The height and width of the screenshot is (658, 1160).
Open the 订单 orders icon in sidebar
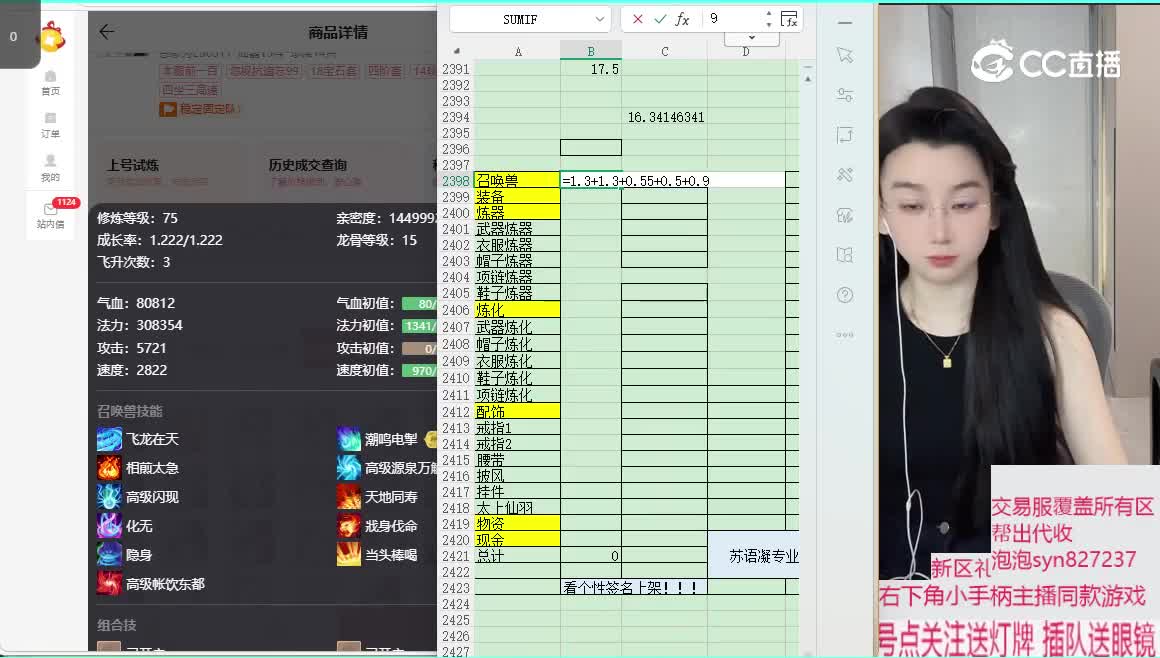(x=50, y=125)
